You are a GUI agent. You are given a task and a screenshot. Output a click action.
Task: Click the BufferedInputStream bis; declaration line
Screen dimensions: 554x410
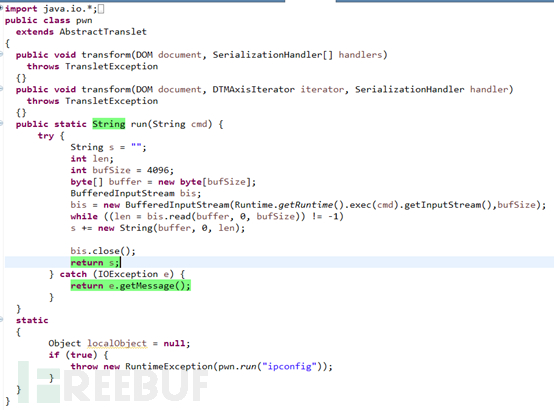click(x=136, y=193)
